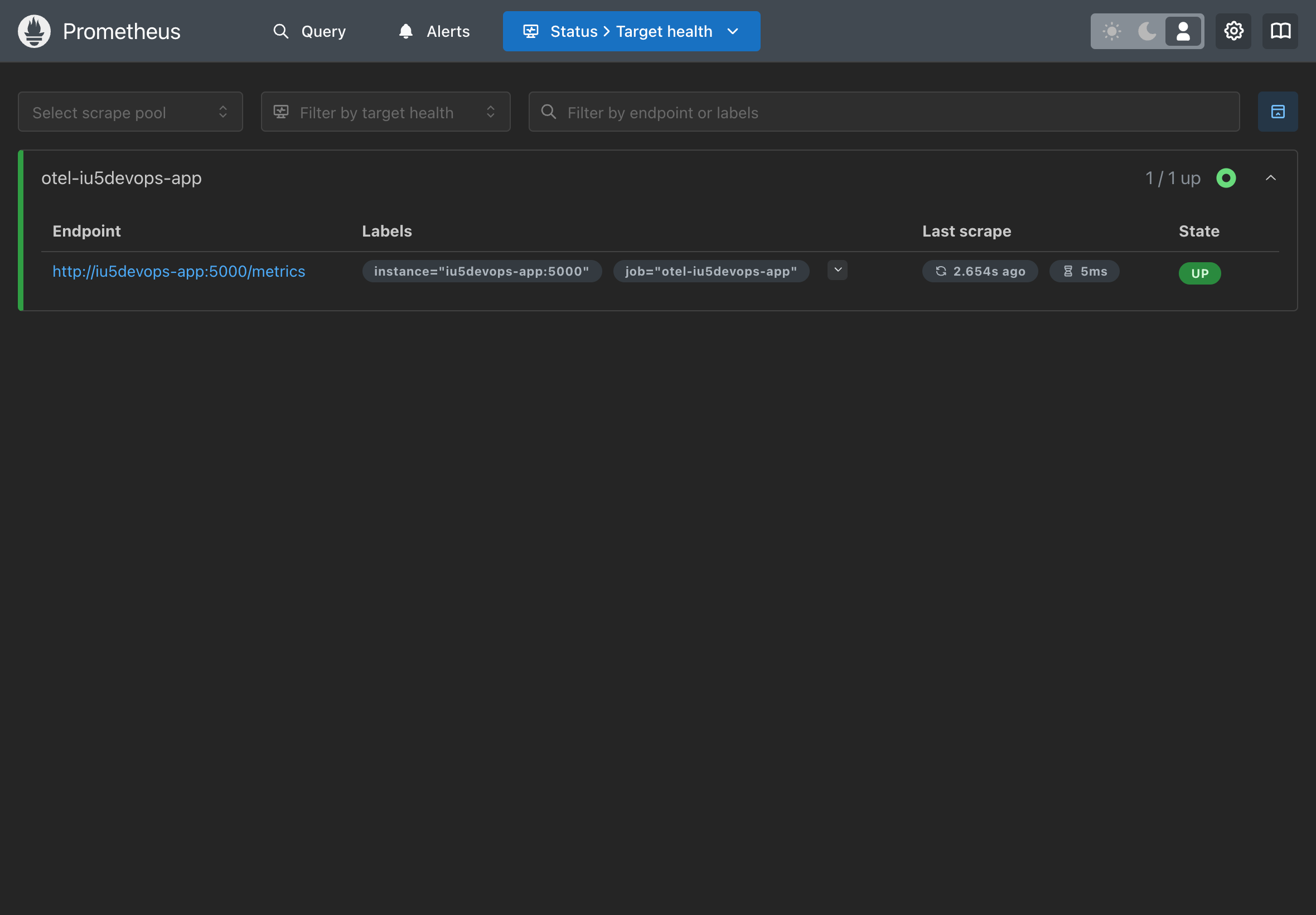Click the Prometheus flame logo
This screenshot has width=1316, height=915.
[x=34, y=31]
